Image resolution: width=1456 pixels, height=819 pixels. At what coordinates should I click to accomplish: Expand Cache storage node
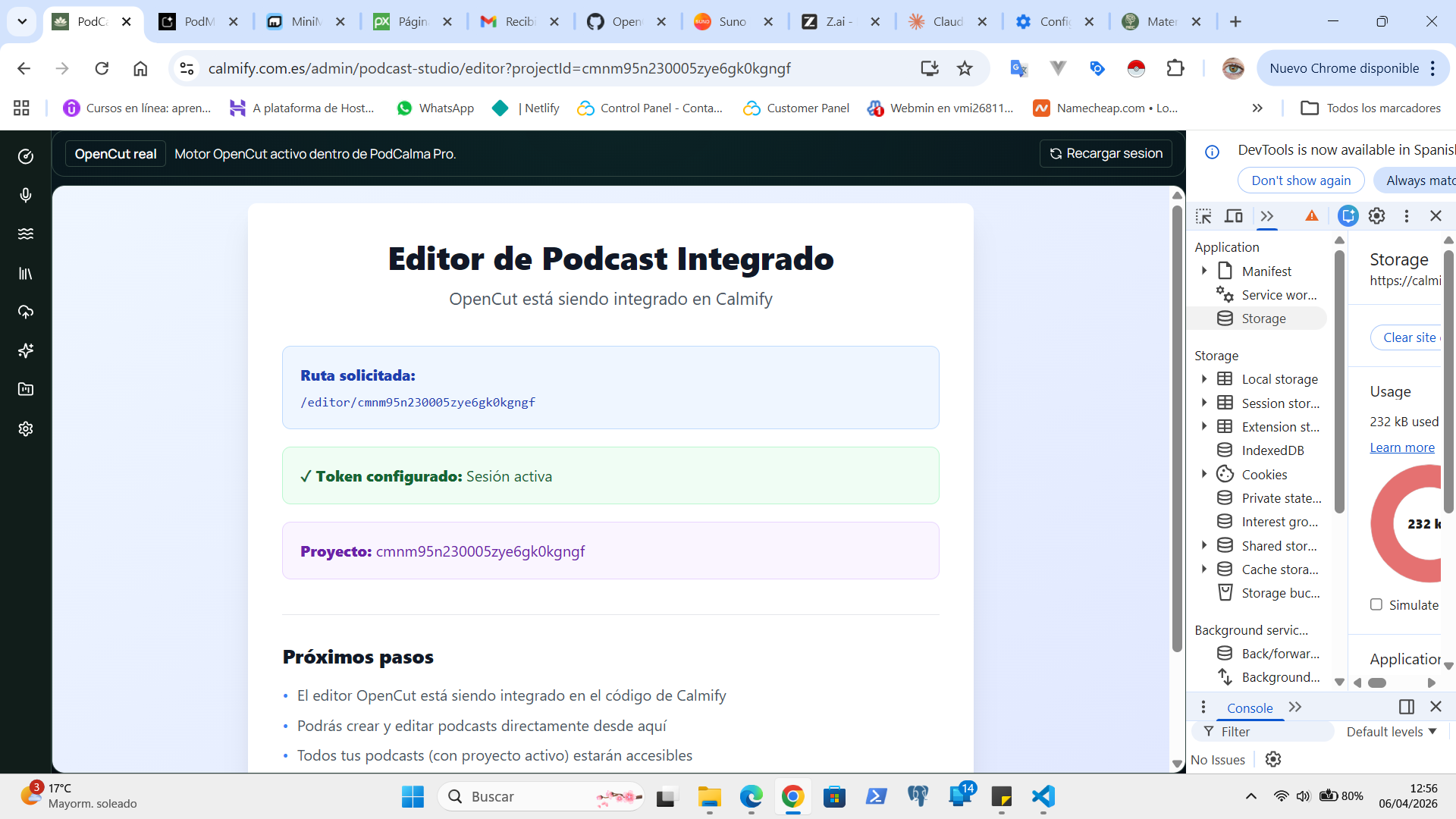click(x=1204, y=569)
